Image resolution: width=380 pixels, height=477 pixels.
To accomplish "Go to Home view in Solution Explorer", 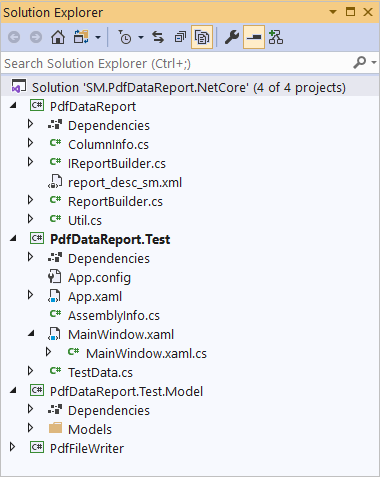I will [58, 37].
